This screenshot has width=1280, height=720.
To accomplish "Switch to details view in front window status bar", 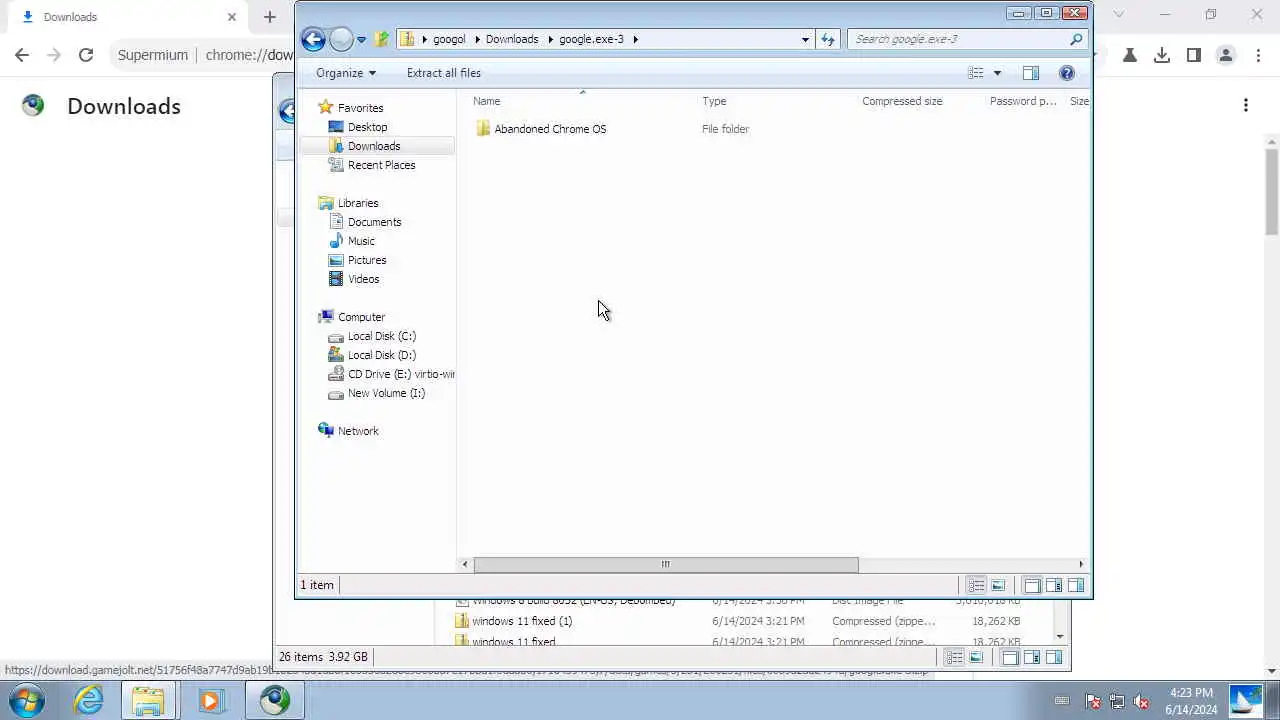I will tap(976, 586).
